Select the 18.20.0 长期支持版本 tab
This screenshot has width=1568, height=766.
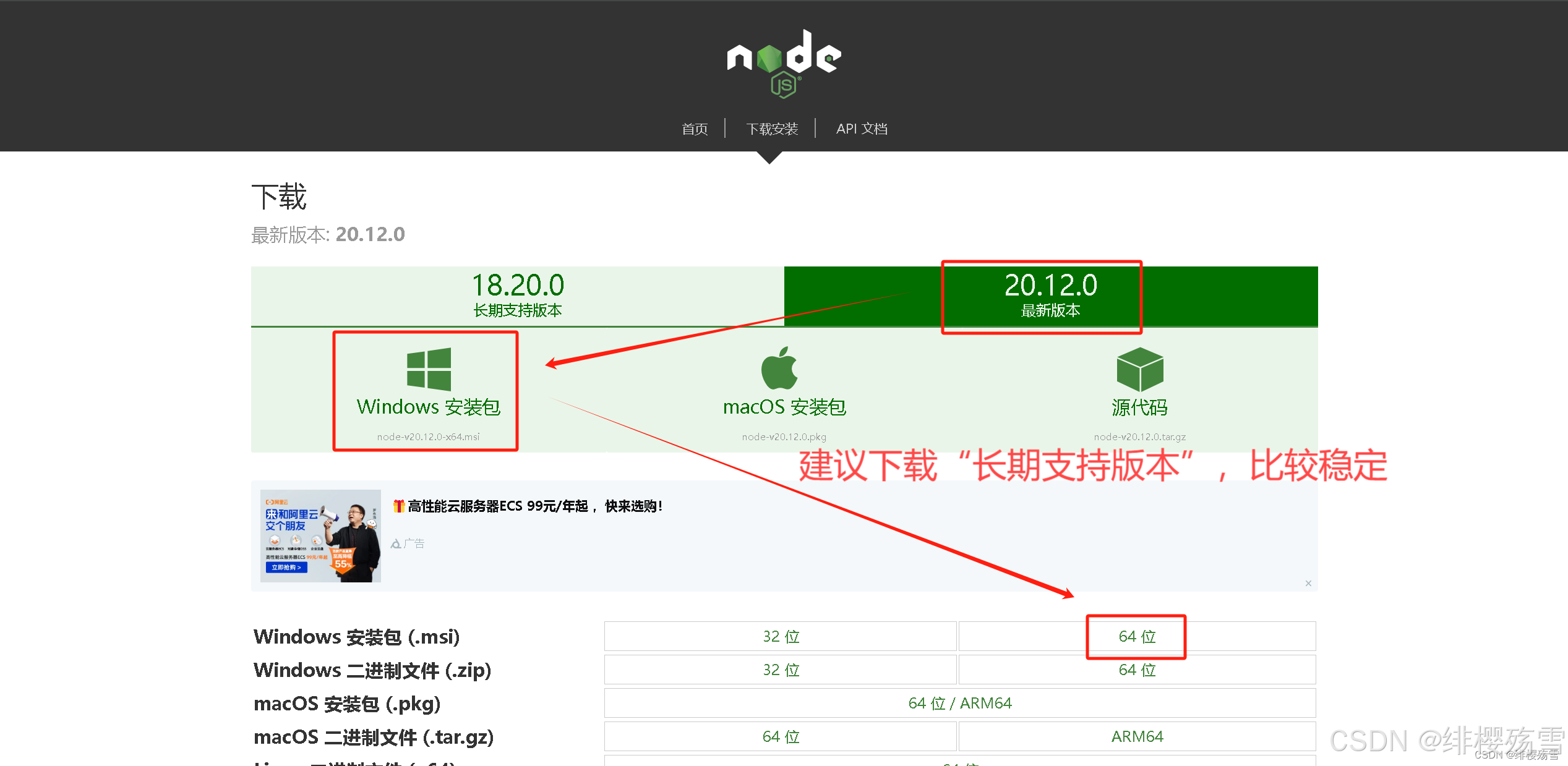[x=518, y=296]
